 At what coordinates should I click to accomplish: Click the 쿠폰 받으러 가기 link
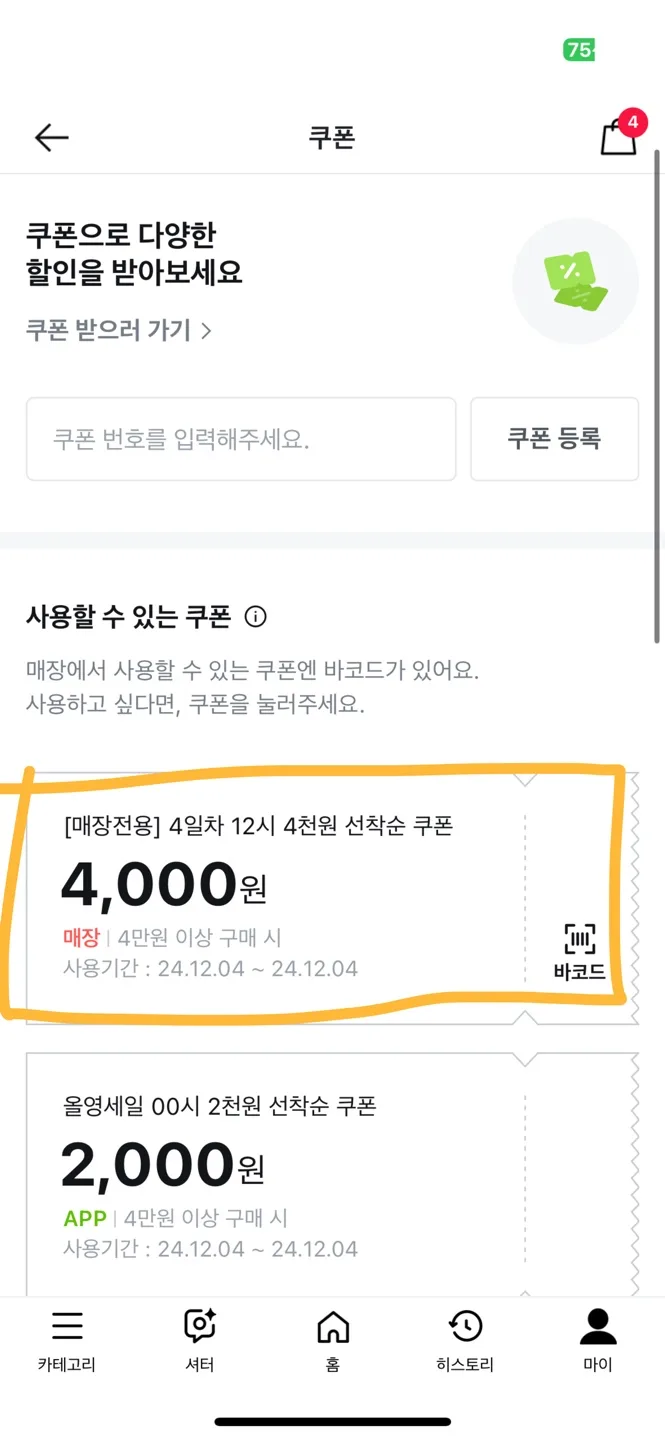[108, 331]
